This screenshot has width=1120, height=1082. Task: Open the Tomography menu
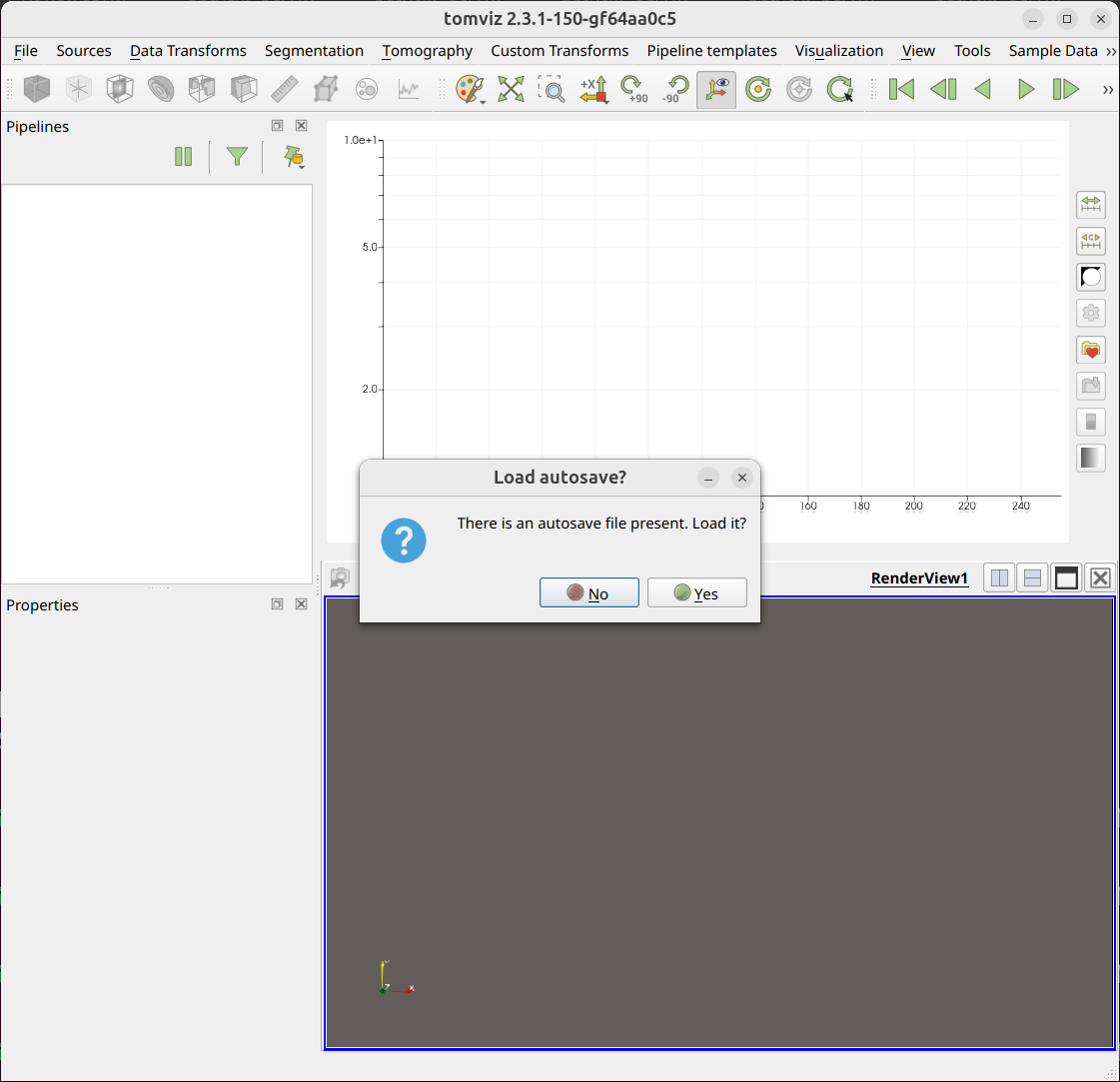(428, 51)
